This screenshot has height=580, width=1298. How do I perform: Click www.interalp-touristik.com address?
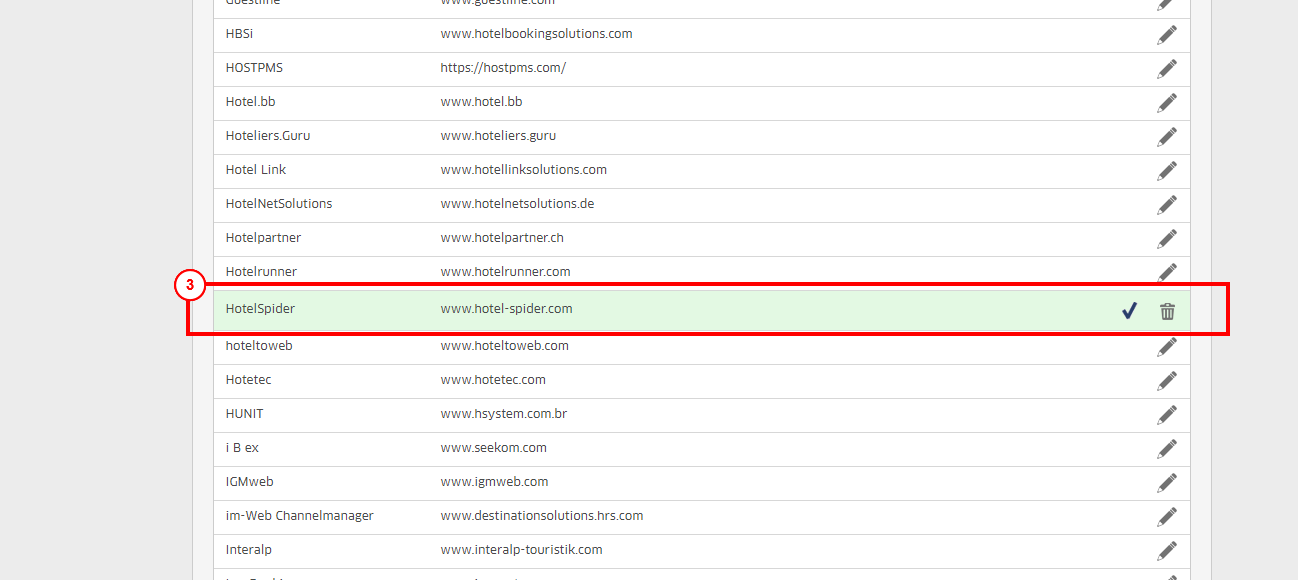pyautogui.click(x=522, y=550)
